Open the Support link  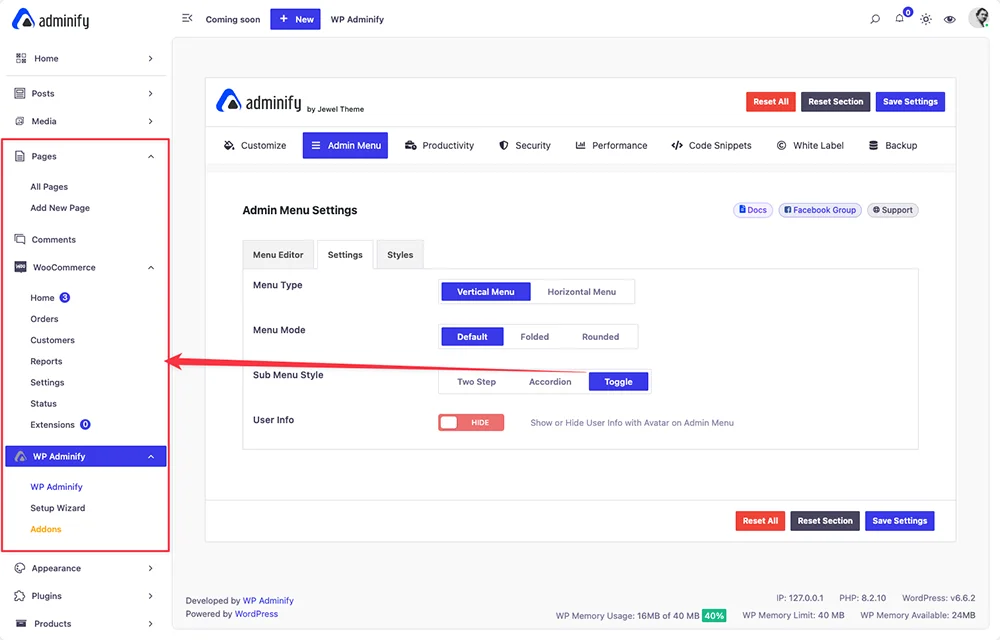pyautogui.click(x=892, y=210)
